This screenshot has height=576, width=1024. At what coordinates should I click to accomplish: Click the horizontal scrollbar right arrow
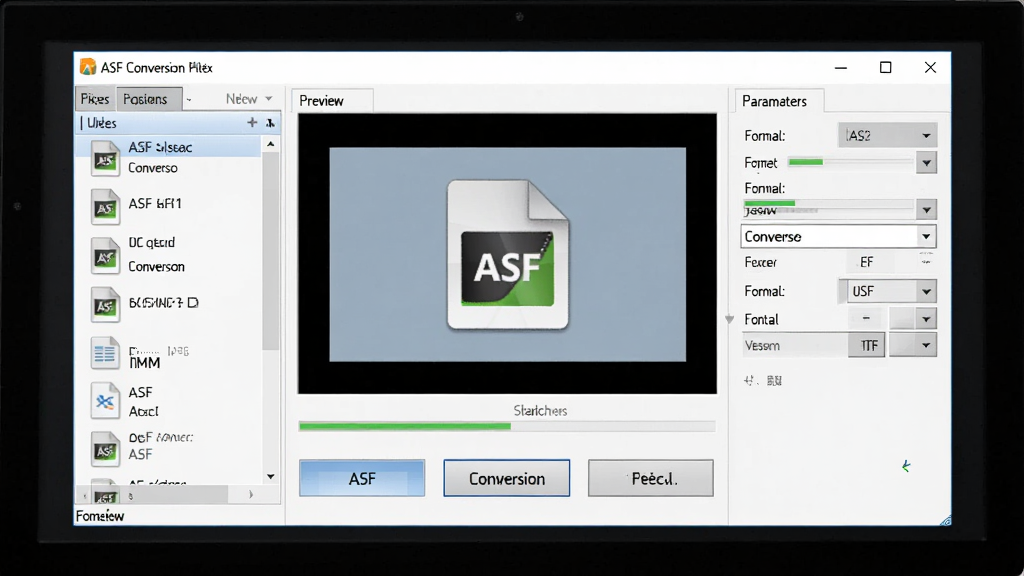251,495
